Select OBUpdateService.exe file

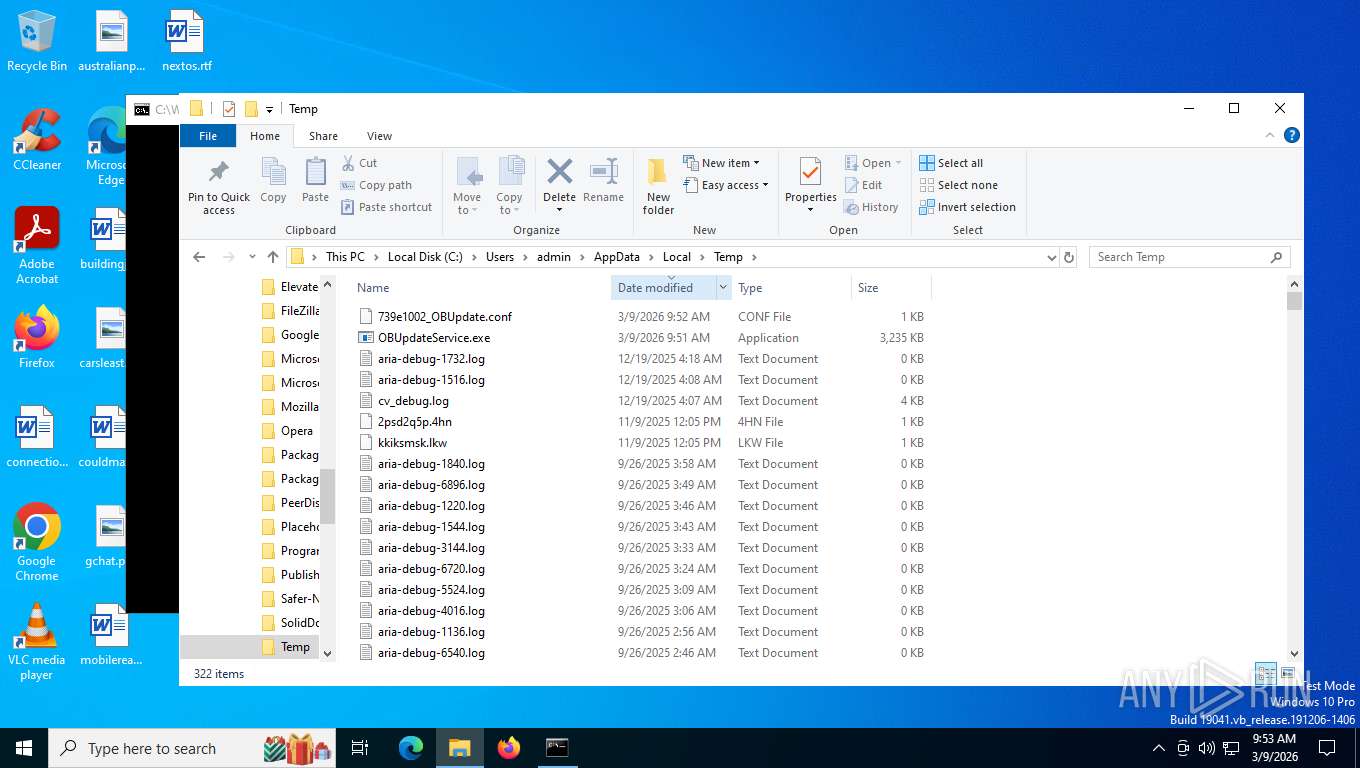[x=434, y=337]
